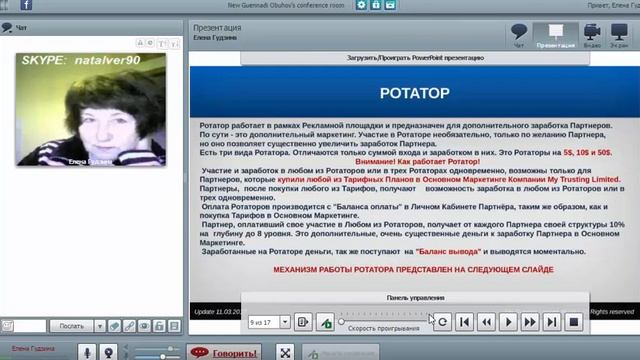
Task: Open the Панель управления header bar
Action: point(415,298)
